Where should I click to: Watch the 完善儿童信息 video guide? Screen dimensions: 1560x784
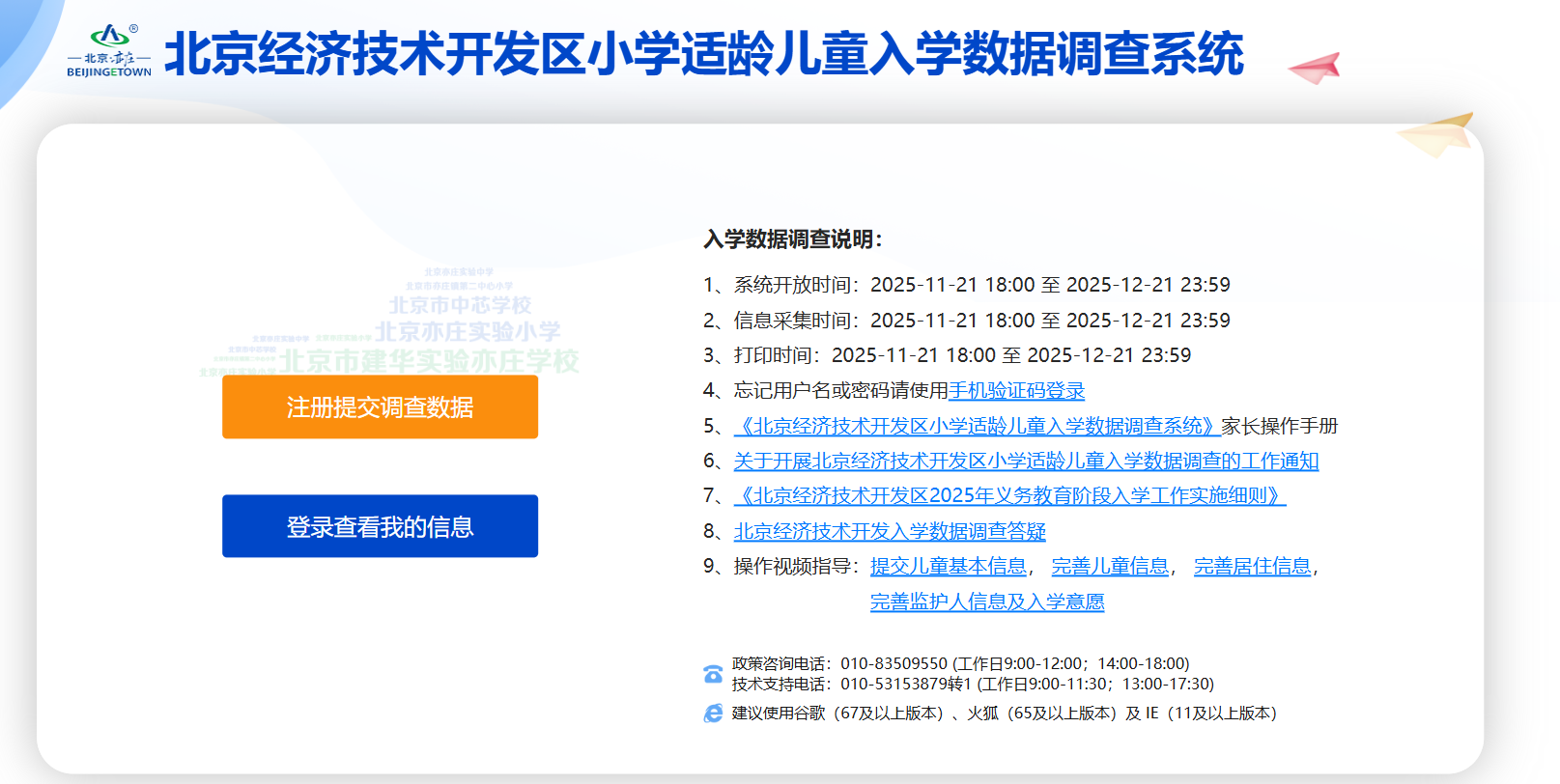1110,567
